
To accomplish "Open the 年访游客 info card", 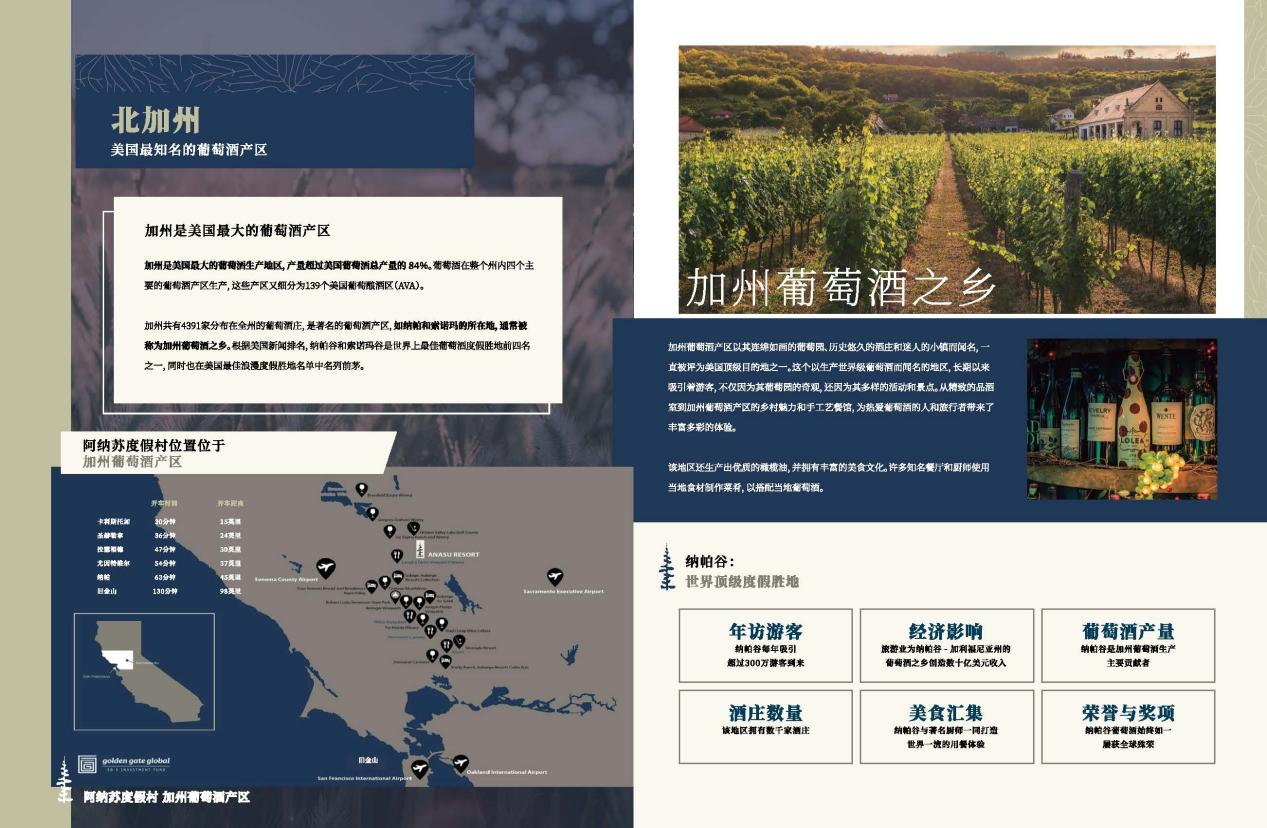I will pos(765,645).
